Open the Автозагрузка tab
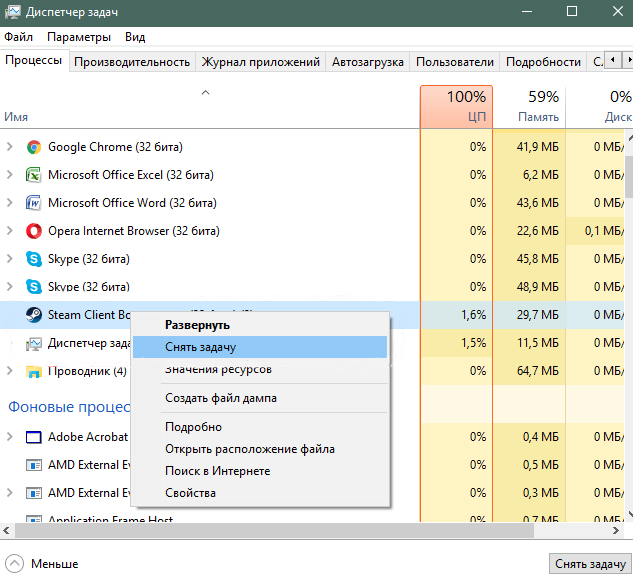 point(369,62)
